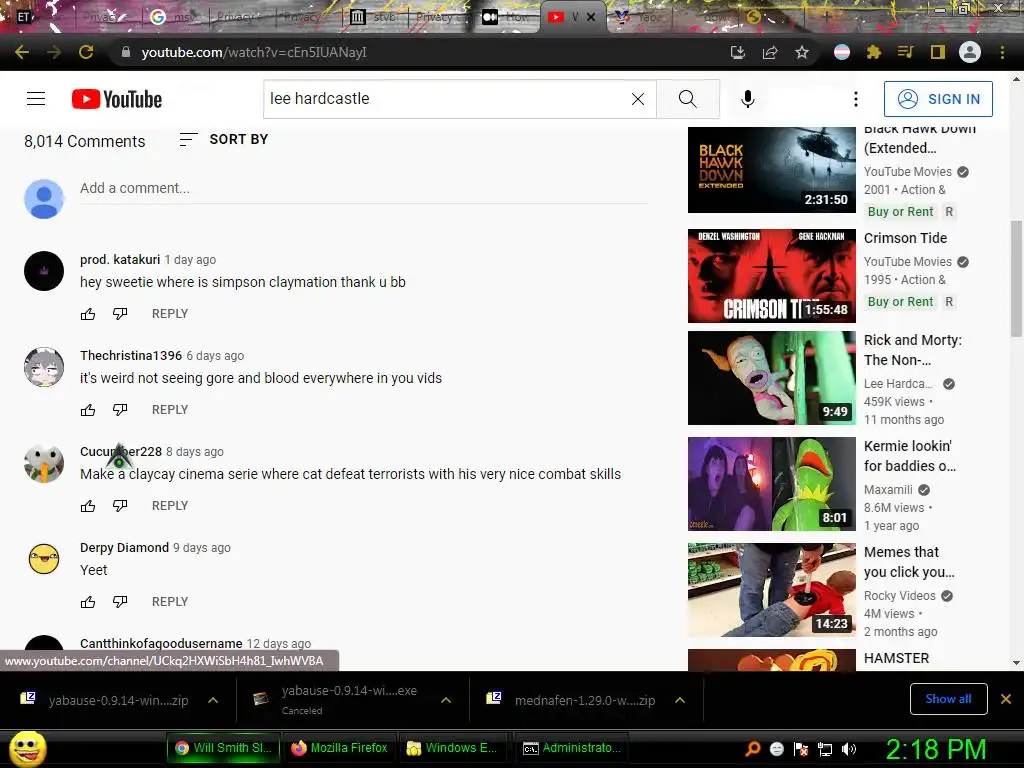
Task: Open the media control playlist icon
Action: coord(906,52)
